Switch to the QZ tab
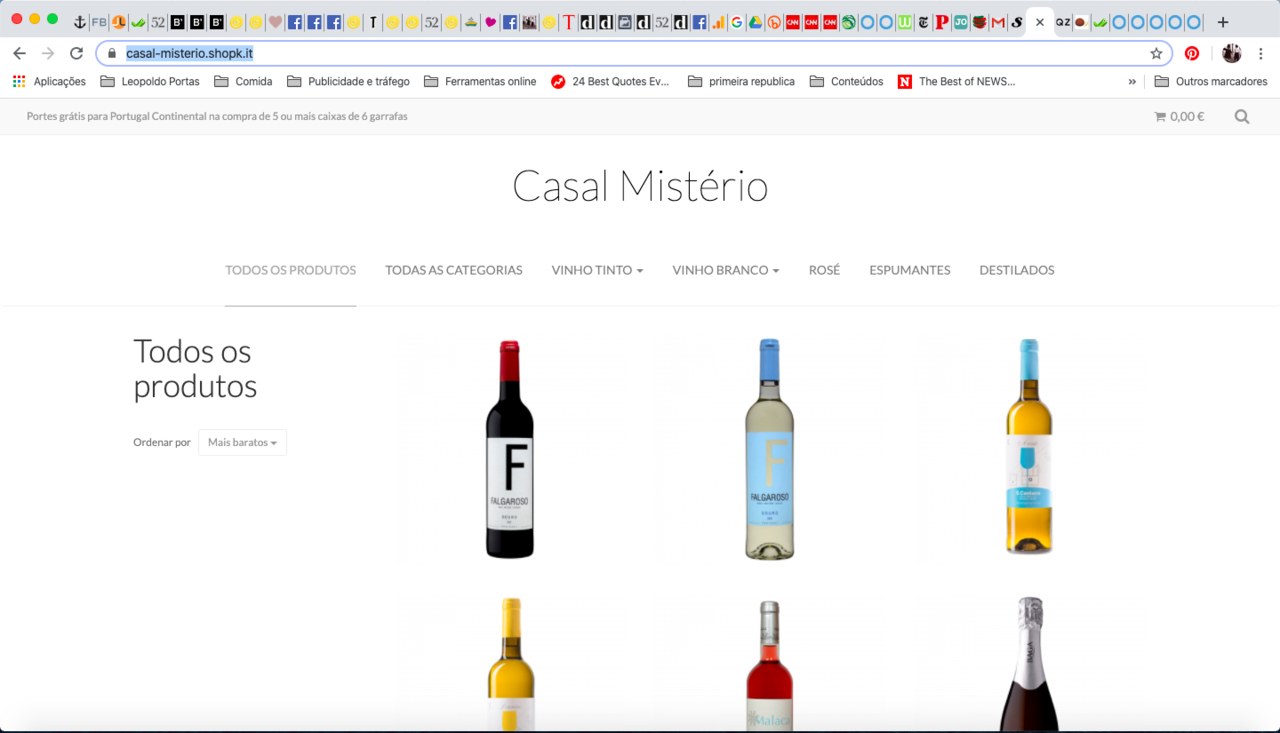Screen dimensions: 1280x733 [x=1063, y=22]
